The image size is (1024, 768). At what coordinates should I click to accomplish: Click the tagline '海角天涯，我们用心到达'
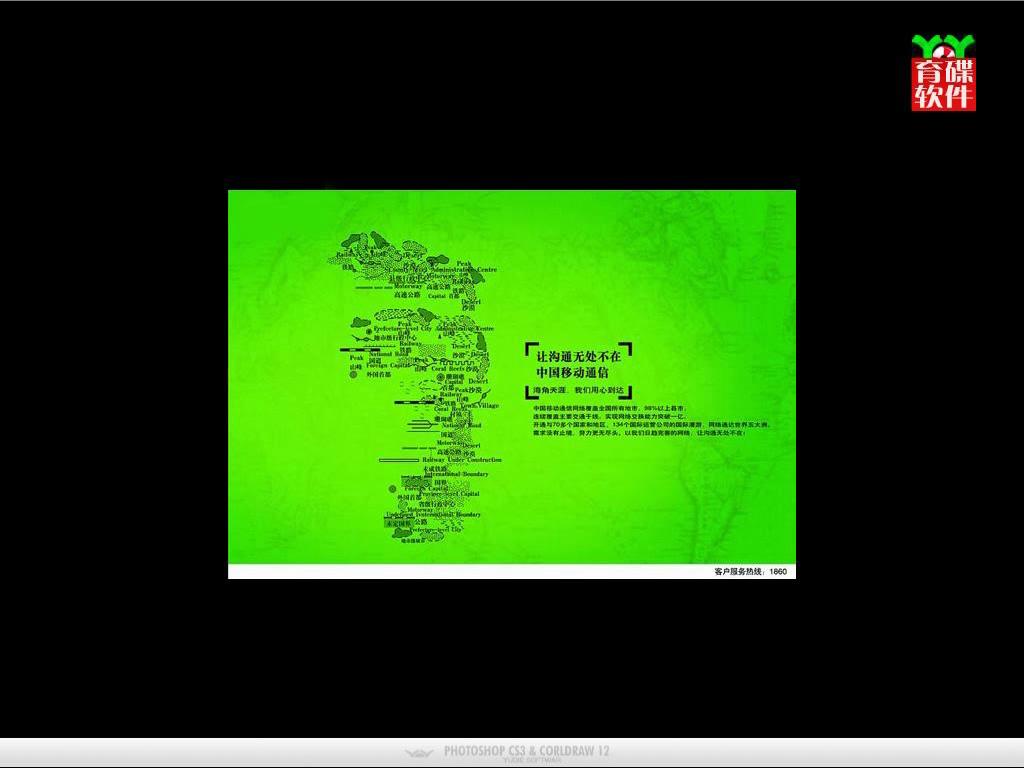coord(579,391)
